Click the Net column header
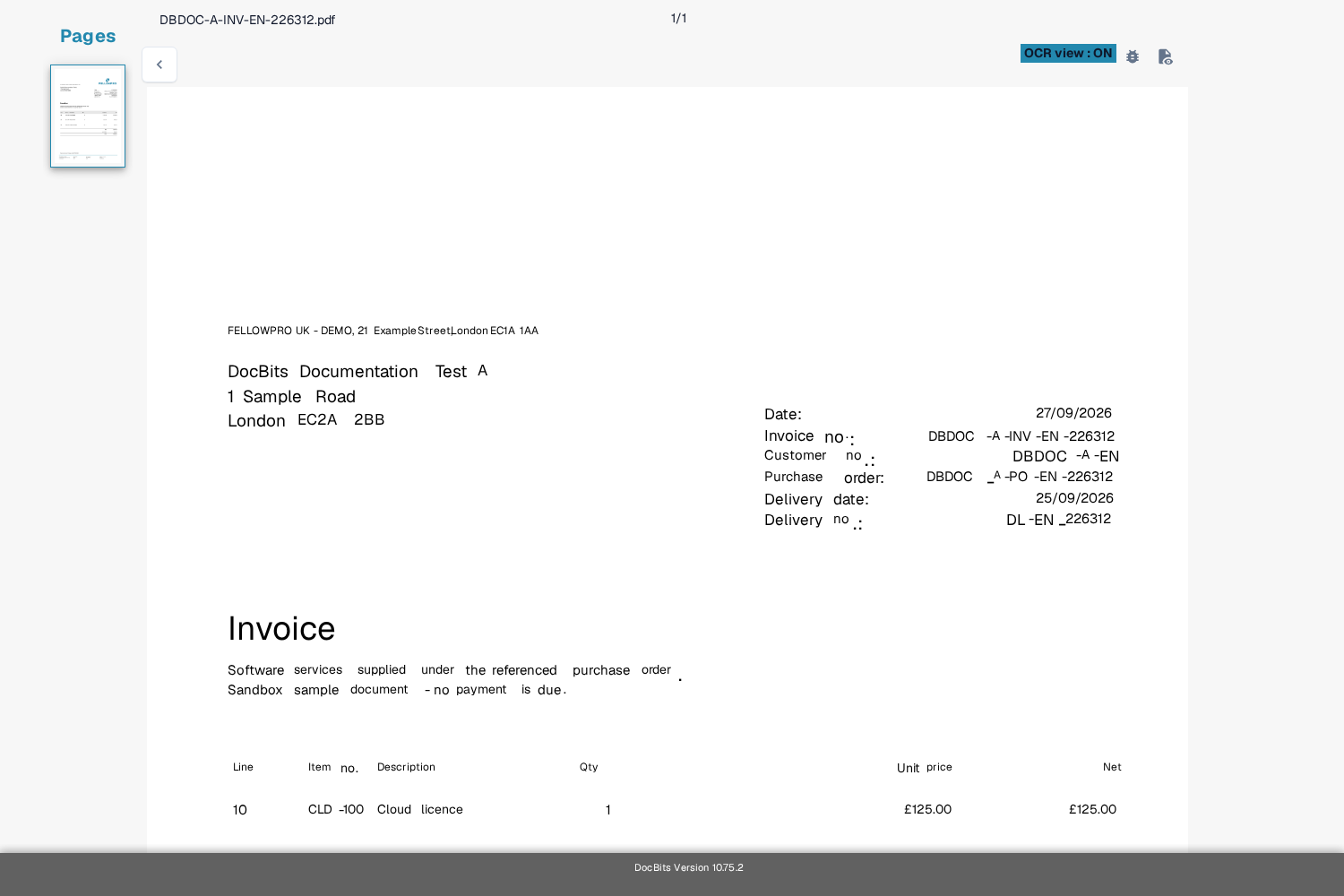Screen dimensions: 1344x896 [x=1112, y=767]
